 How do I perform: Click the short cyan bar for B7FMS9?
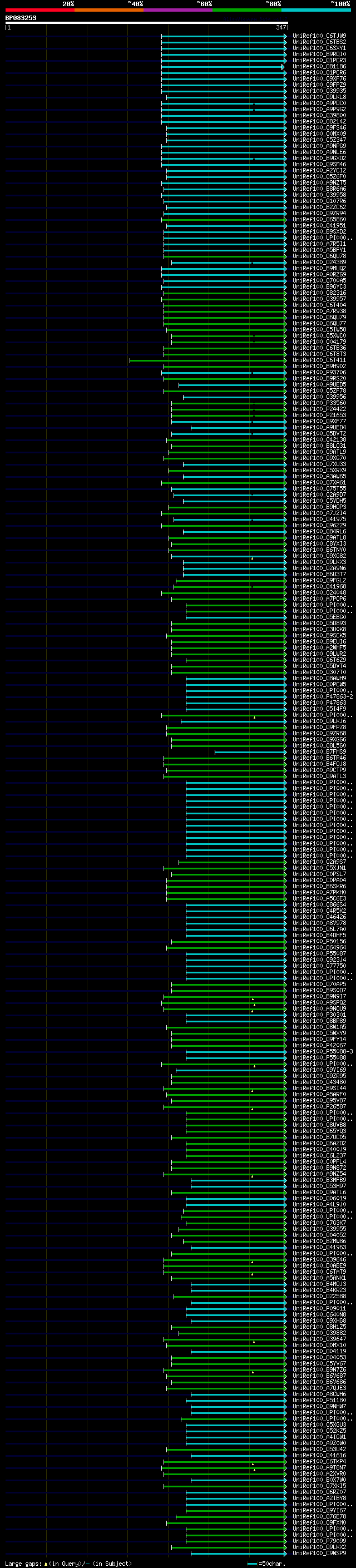point(250,752)
